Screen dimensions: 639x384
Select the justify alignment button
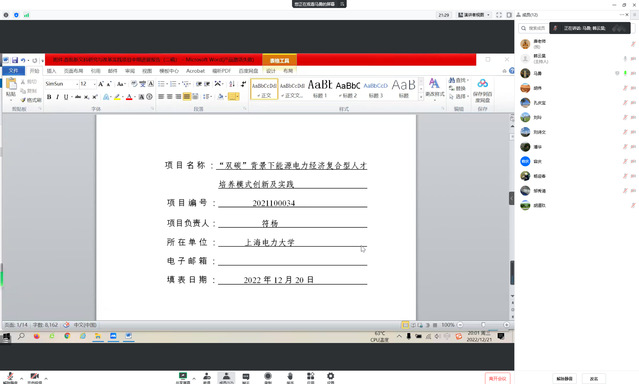(187, 97)
